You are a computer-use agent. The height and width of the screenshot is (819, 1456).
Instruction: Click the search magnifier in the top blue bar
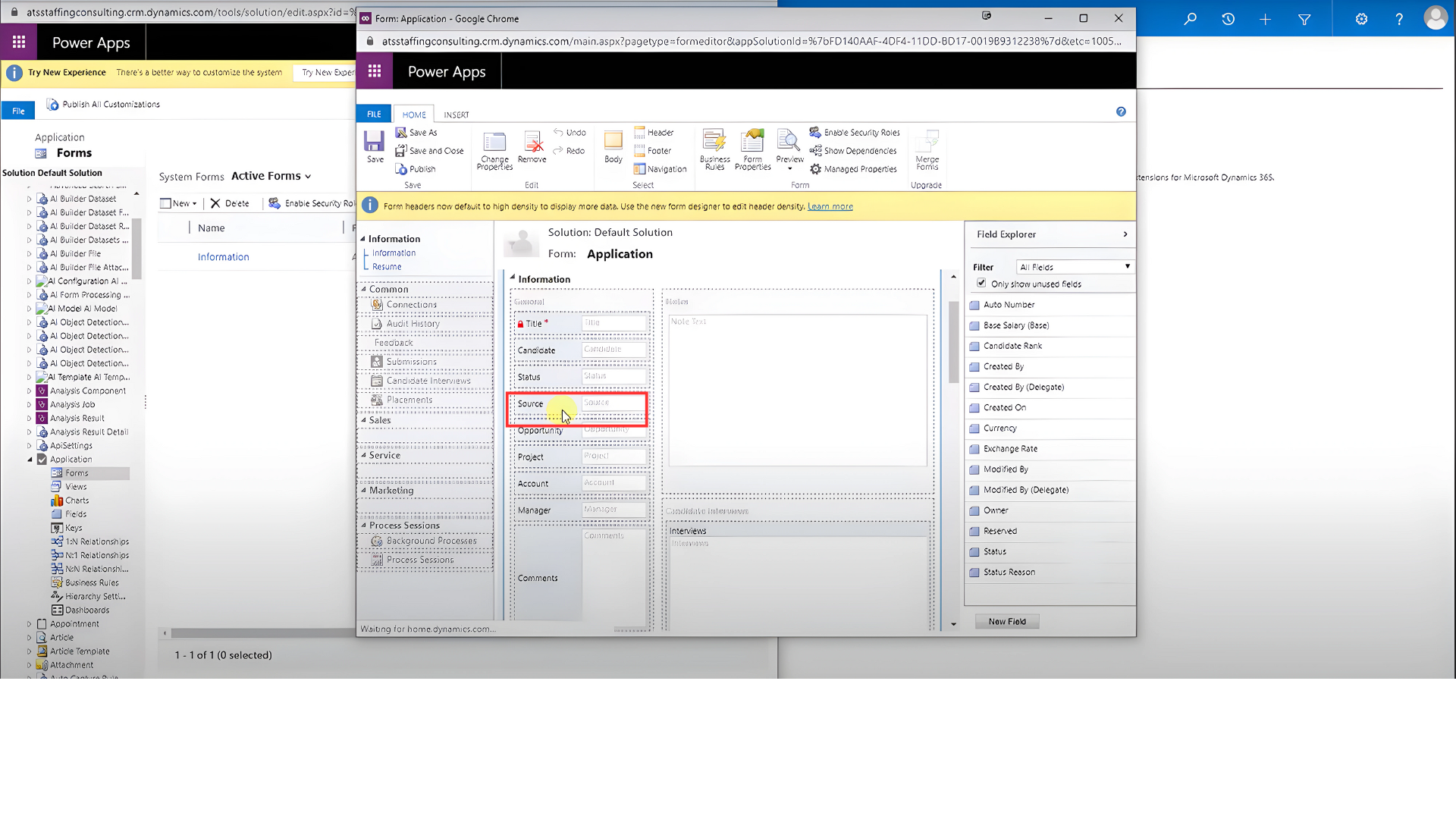[1191, 19]
